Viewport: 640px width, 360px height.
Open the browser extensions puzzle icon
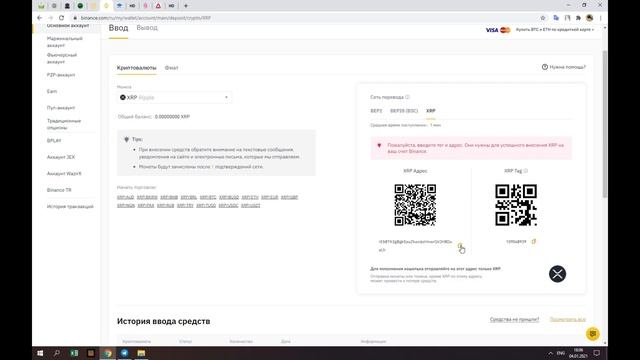[x=578, y=18]
